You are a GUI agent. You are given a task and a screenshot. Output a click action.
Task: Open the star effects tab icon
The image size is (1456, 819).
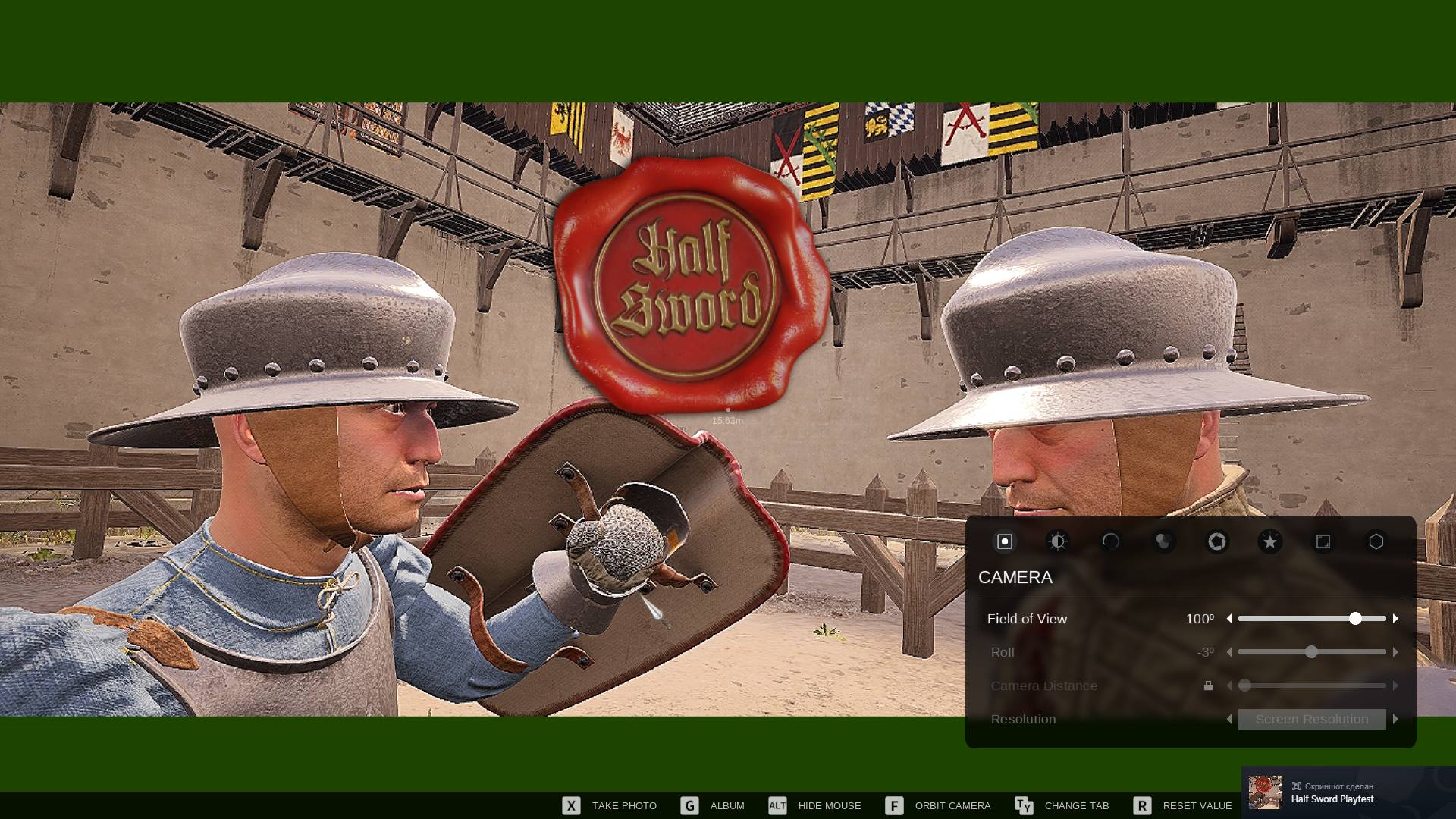pyautogui.click(x=1270, y=541)
